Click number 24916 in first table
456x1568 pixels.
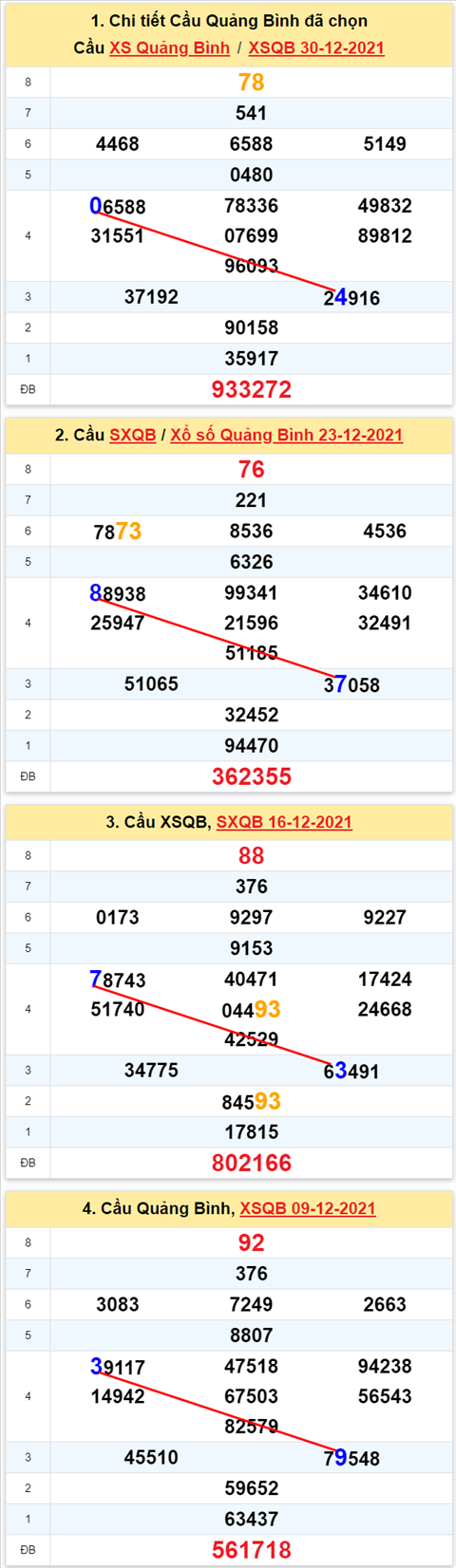coord(351,298)
